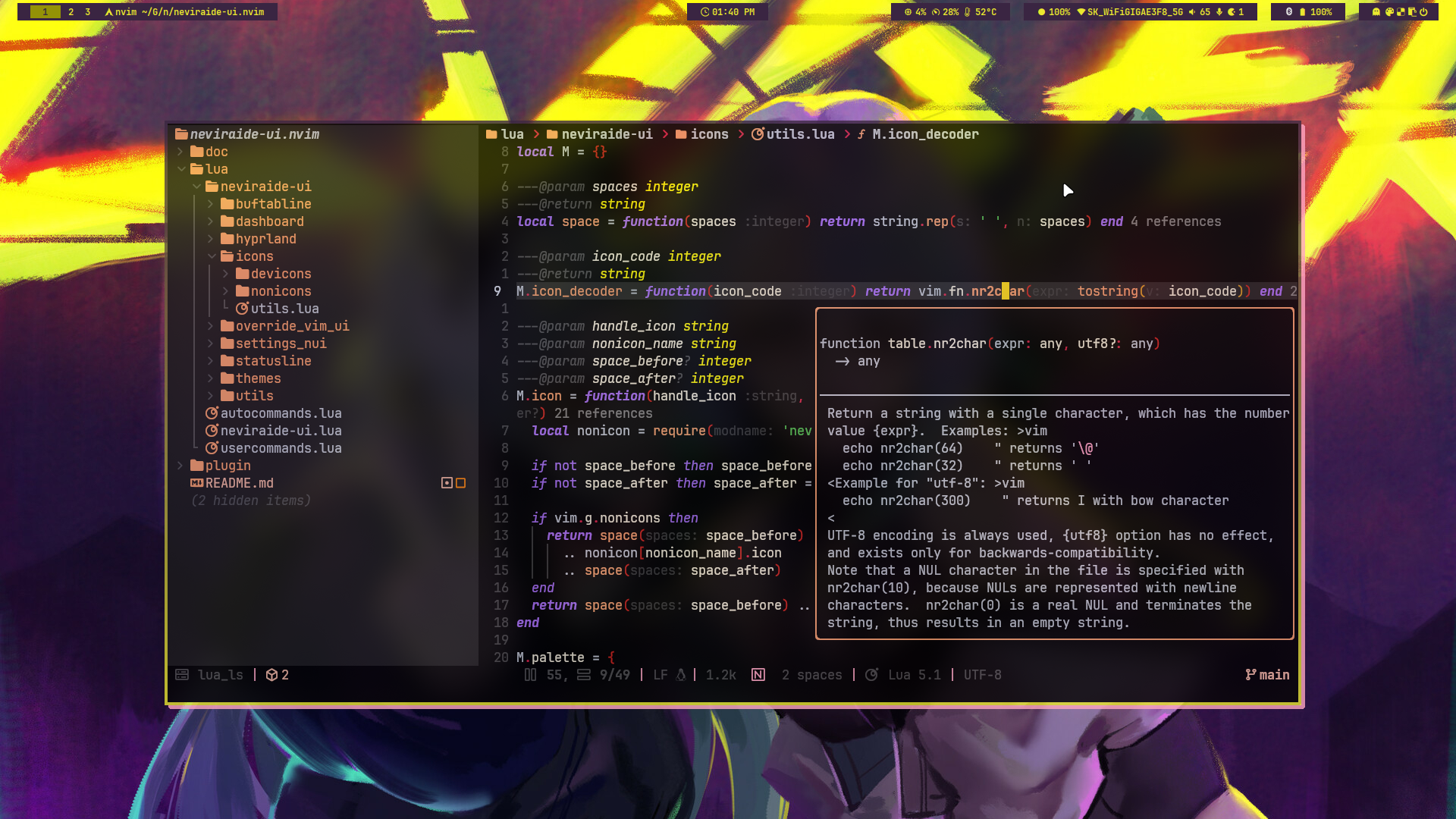Expand the plugin folder

pyautogui.click(x=180, y=466)
